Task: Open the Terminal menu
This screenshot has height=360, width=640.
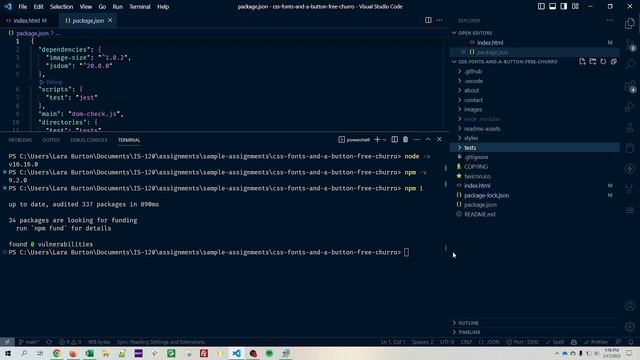Action: coord(140,7)
